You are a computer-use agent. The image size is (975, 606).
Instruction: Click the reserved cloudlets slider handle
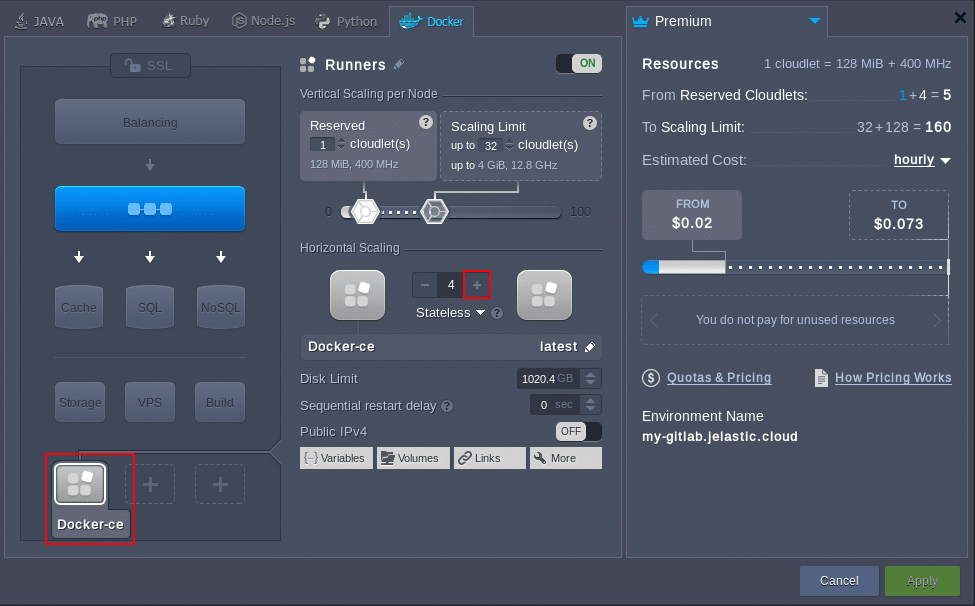[365, 211]
